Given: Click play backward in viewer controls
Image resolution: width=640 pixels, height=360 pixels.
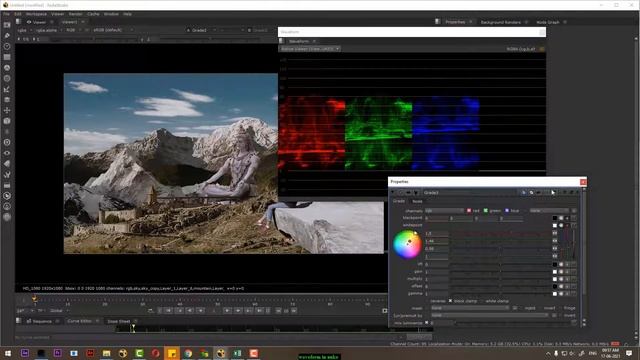Looking at the screenshot, I should [200, 311].
